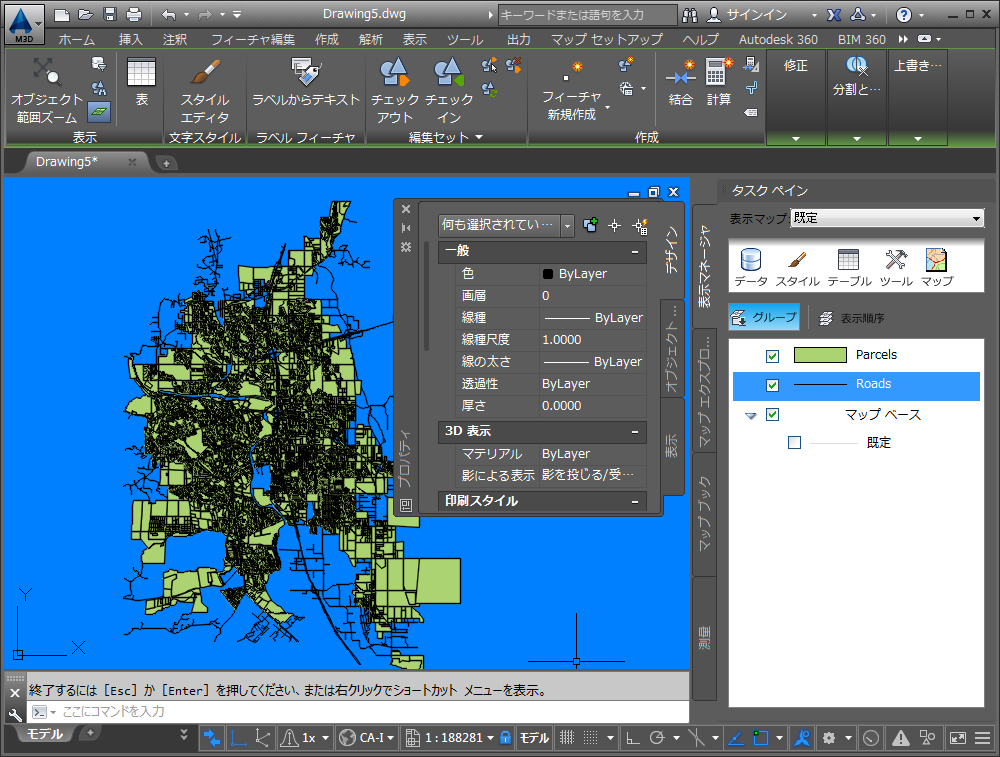Click the Zoom to Object Extents icon
Image resolution: width=1000 pixels, height=757 pixels.
pos(46,73)
